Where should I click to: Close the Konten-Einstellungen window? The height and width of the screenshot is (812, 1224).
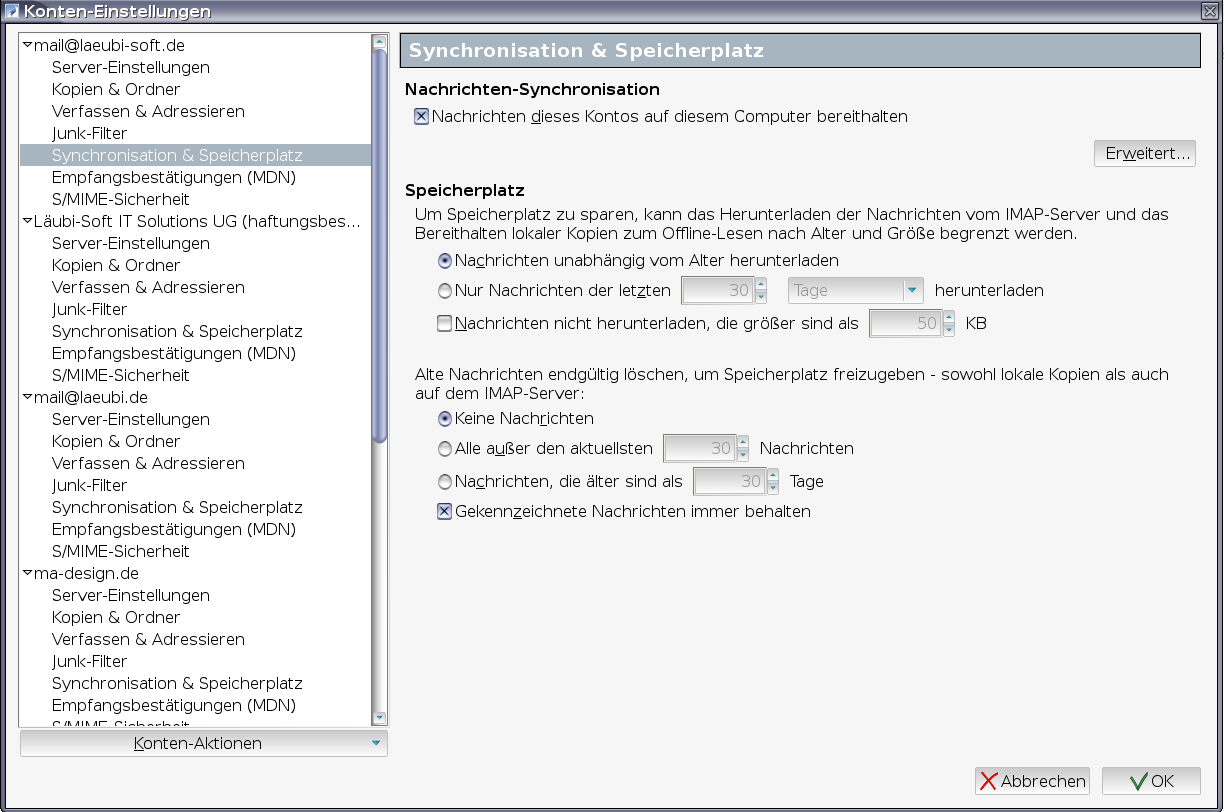(1211, 11)
